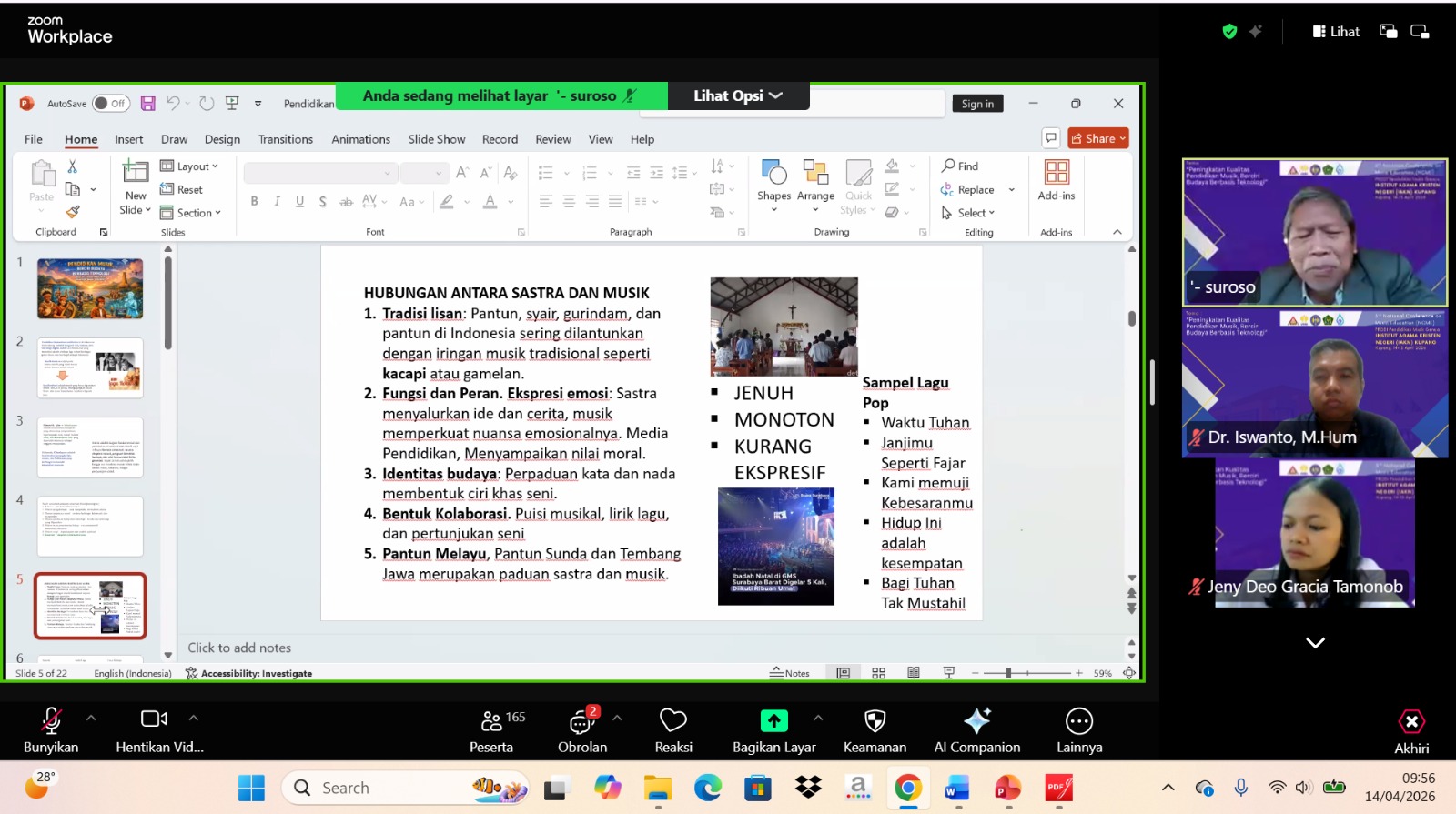Image resolution: width=1456 pixels, height=814 pixels.
Task: Select slide 2 thumbnail in the slide panel
Action: coord(90,367)
